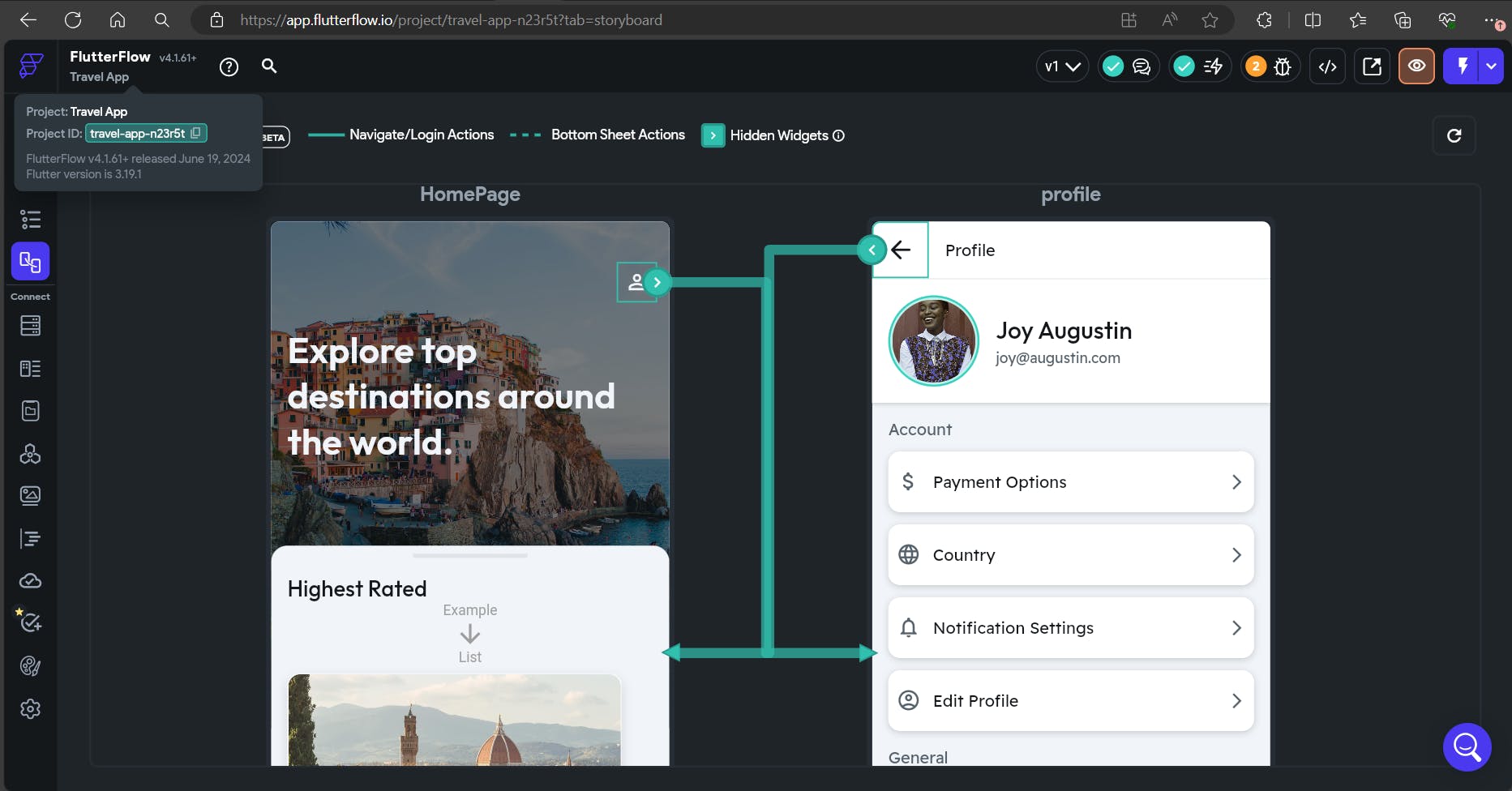Select the Storyboard icon in the sidebar
1512x791 pixels.
click(31, 262)
